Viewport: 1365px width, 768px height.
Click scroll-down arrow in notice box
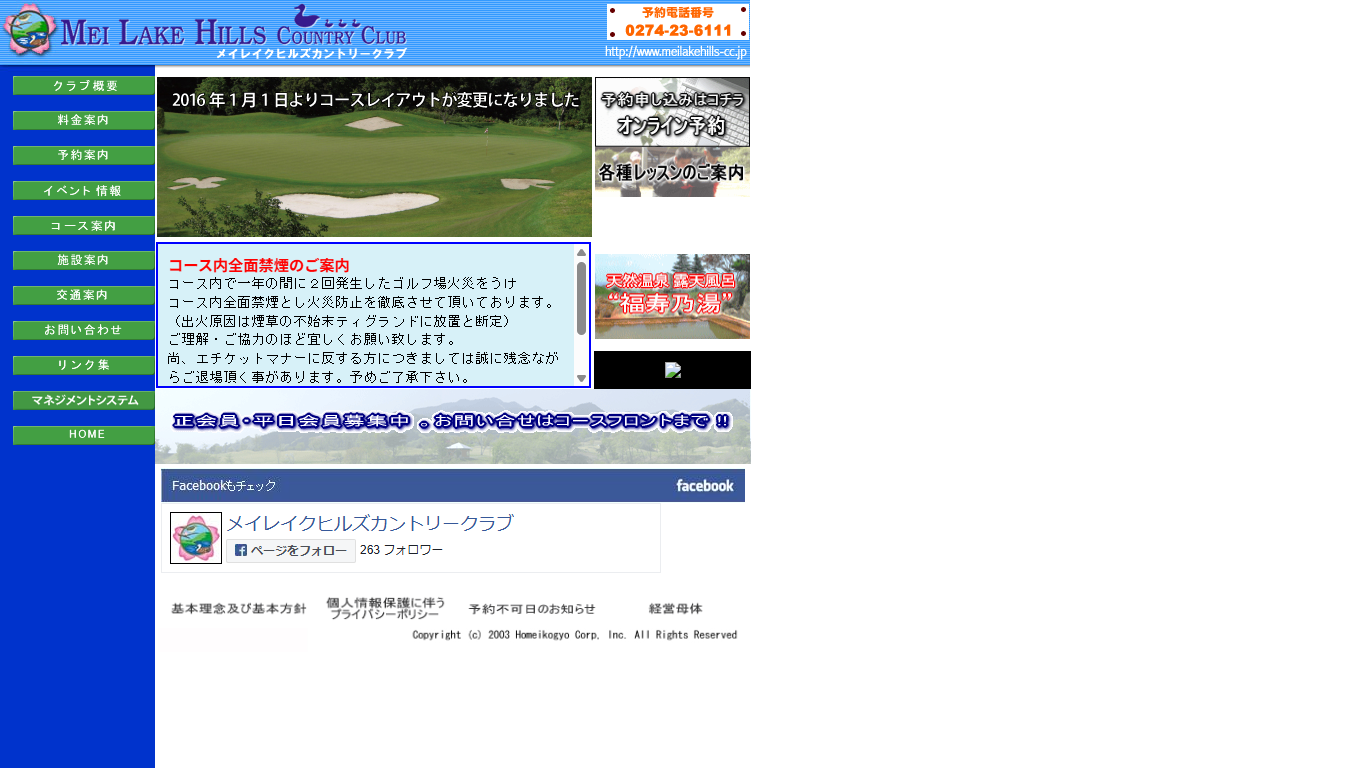tap(581, 378)
